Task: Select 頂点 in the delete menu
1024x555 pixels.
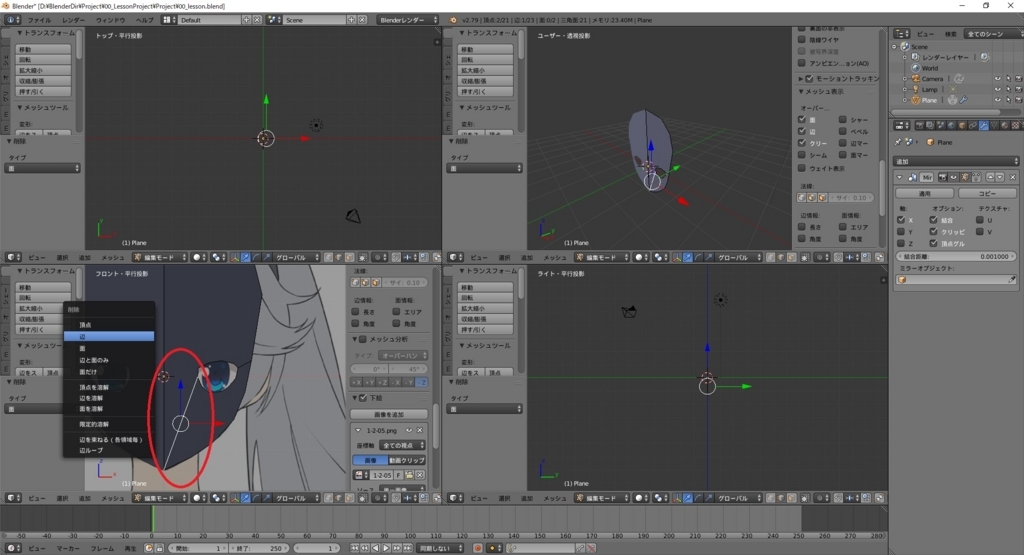Action: pos(108,325)
